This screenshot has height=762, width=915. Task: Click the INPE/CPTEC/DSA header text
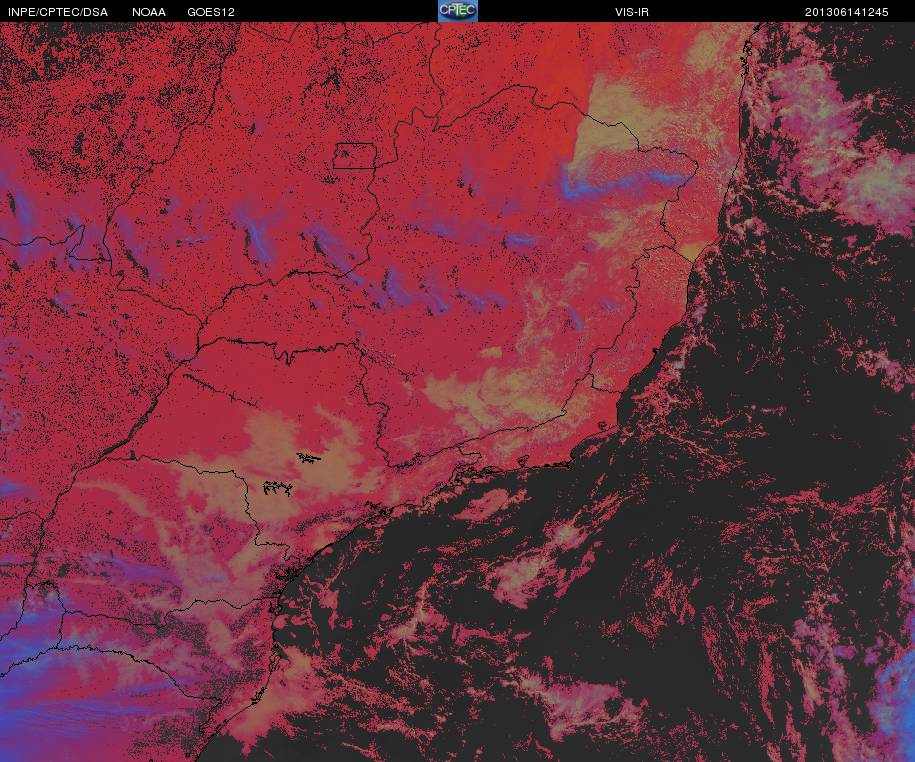pos(58,12)
